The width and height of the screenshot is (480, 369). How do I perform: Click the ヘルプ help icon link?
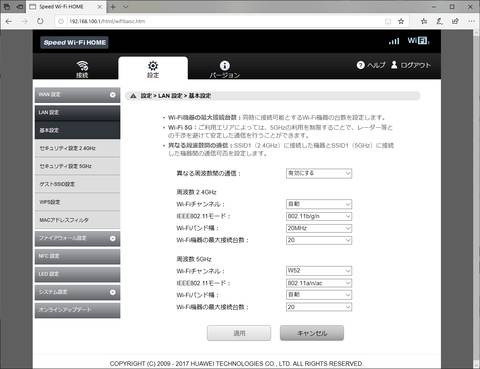click(371, 65)
